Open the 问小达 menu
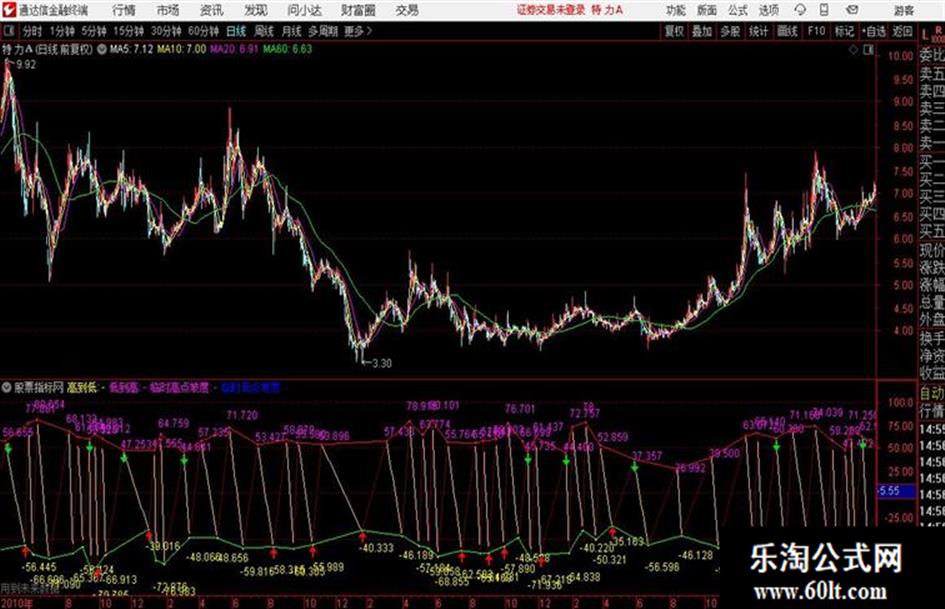945x609 pixels. click(304, 10)
